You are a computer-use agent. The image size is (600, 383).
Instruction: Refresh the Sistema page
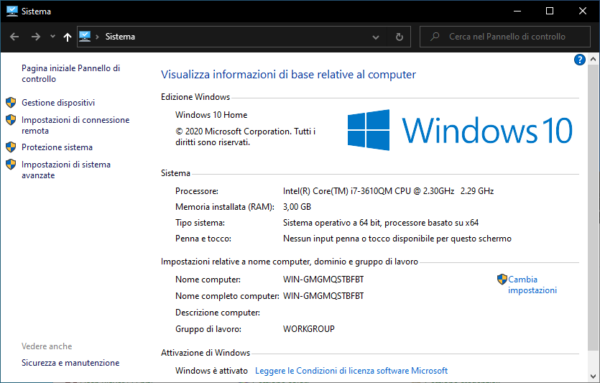[x=399, y=37]
